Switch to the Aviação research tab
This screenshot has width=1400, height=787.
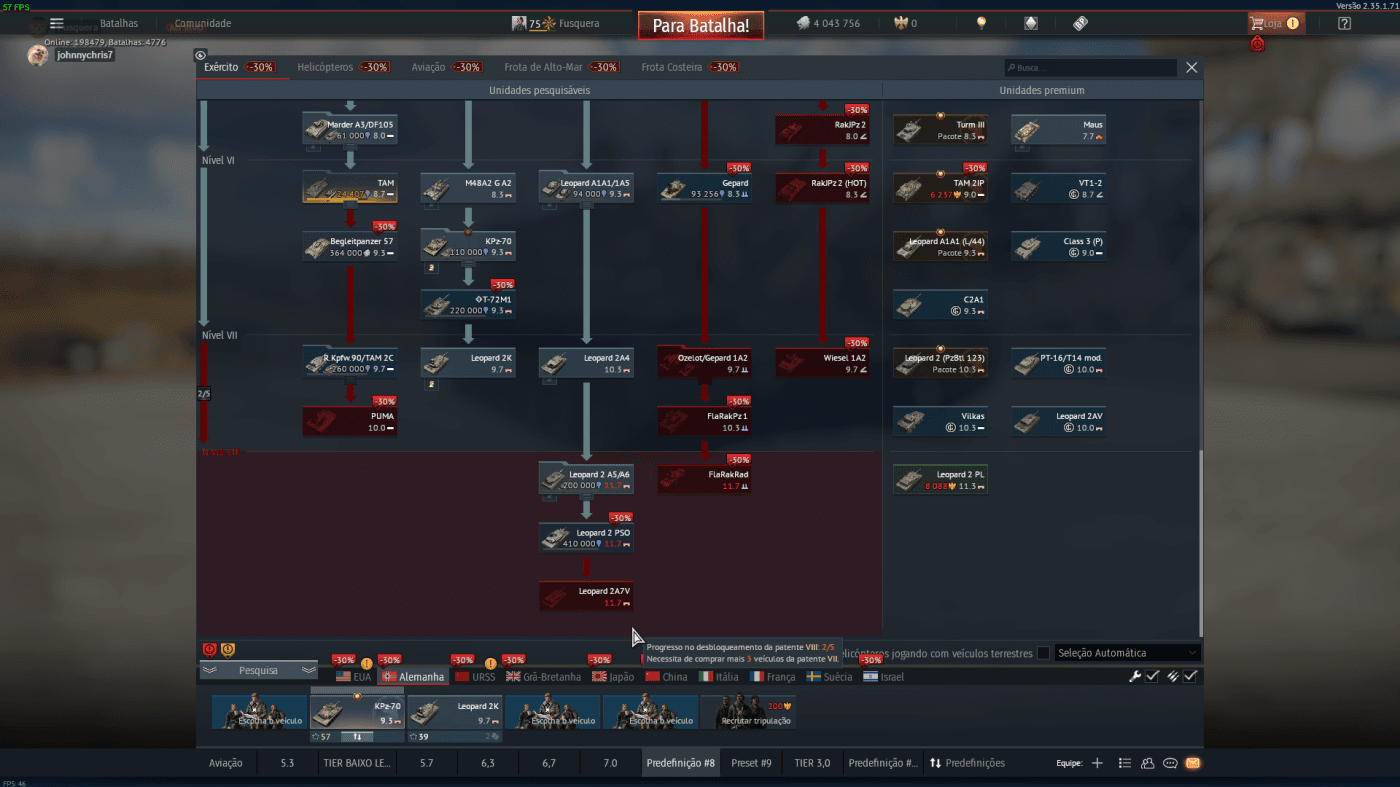click(x=447, y=67)
